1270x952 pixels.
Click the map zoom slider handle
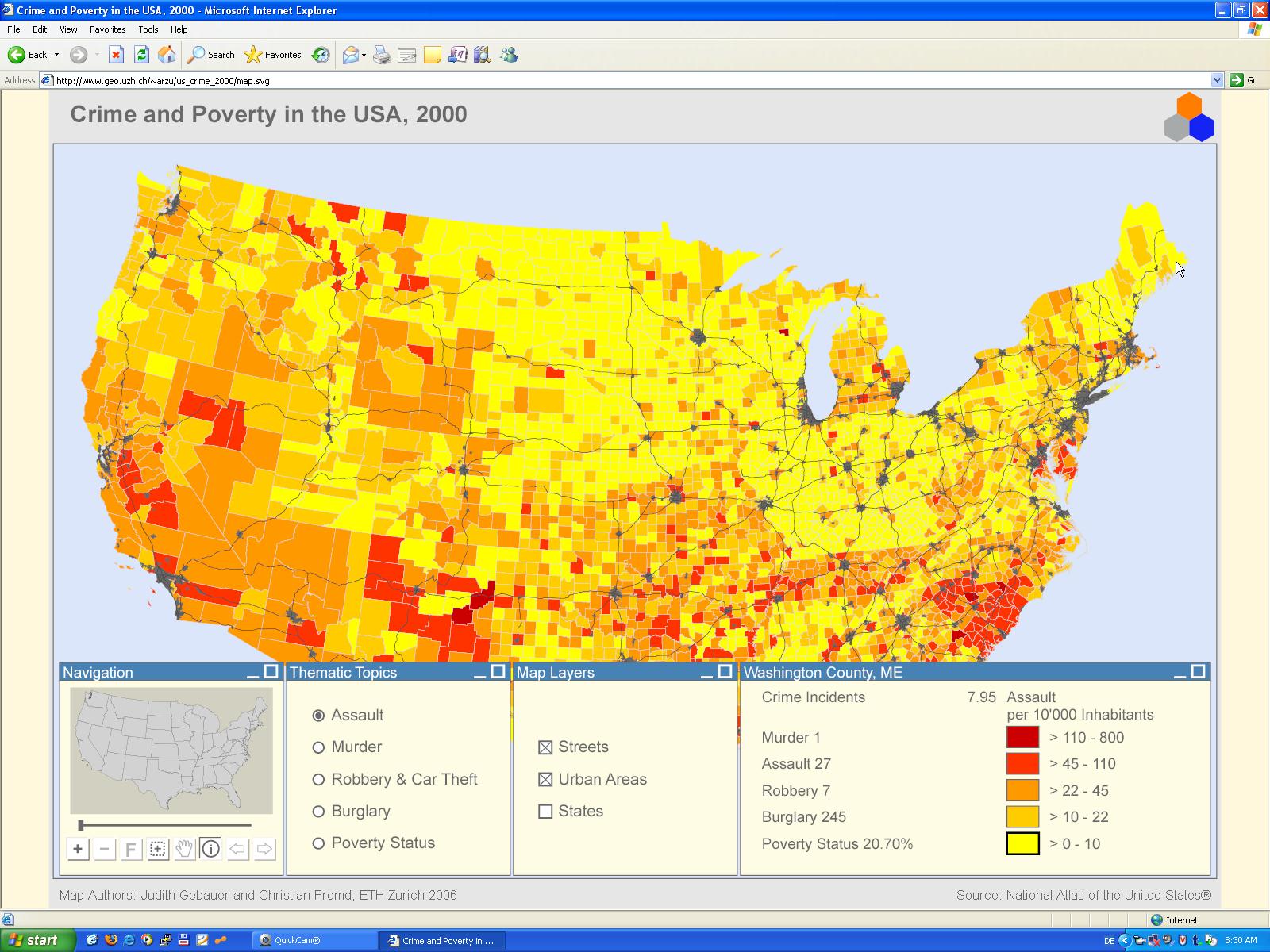click(81, 826)
